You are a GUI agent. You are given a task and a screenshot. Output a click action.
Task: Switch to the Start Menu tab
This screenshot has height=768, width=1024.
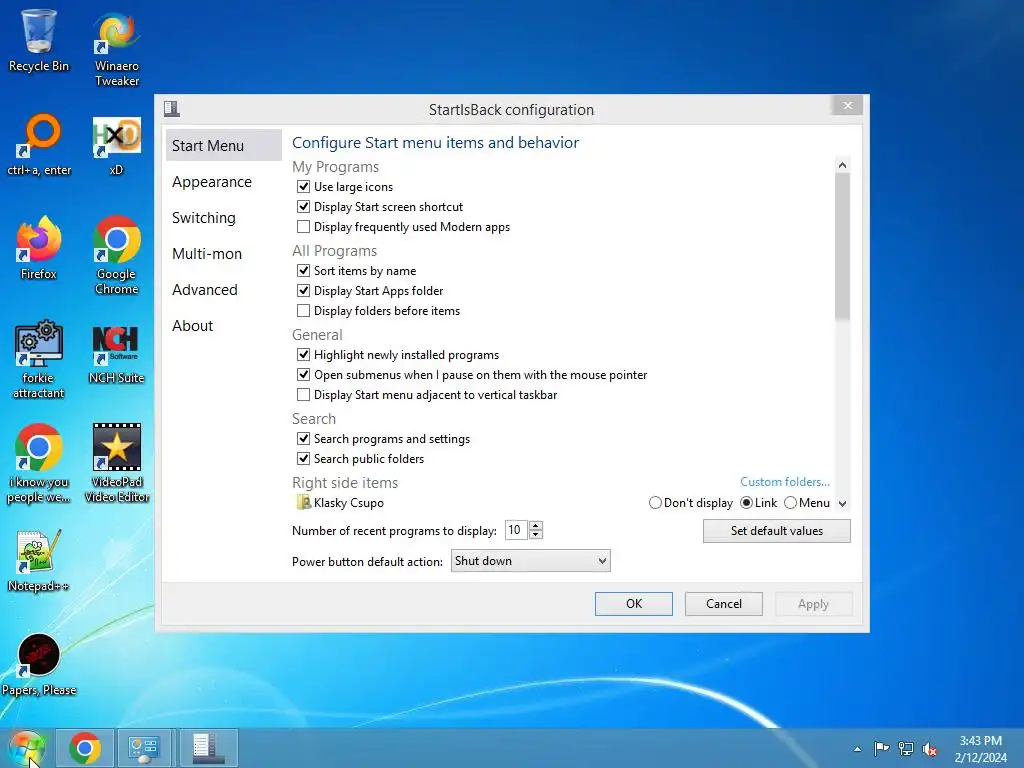223,145
